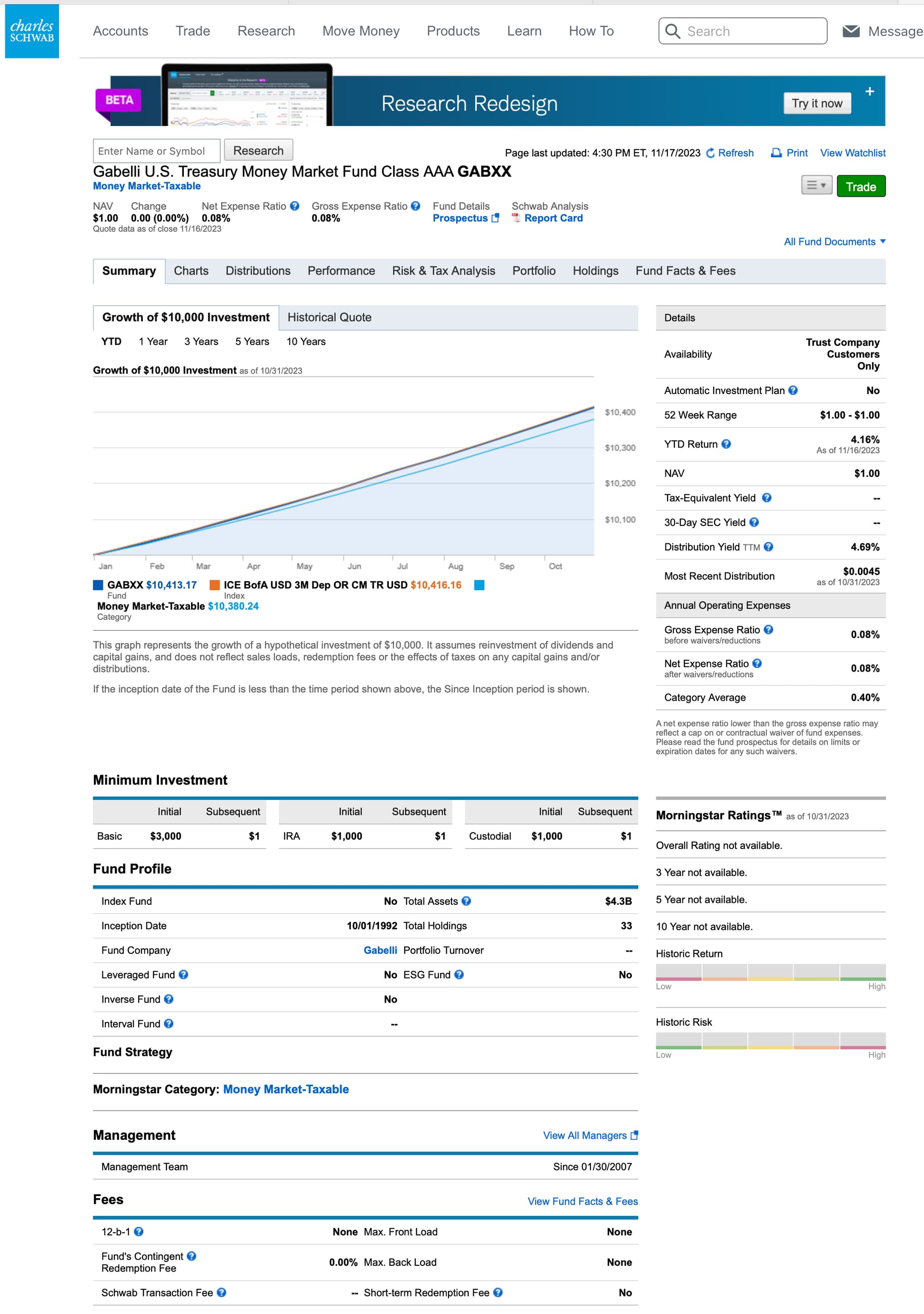Click help icon beside Short-term Redemption Fee

pyautogui.click(x=498, y=1293)
